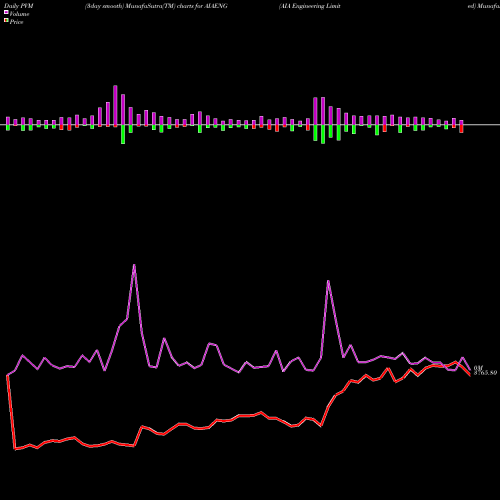Click the green-red Price legend swatch
Image resolution: width=500 pixels, height=500 pixels.
(6, 21)
